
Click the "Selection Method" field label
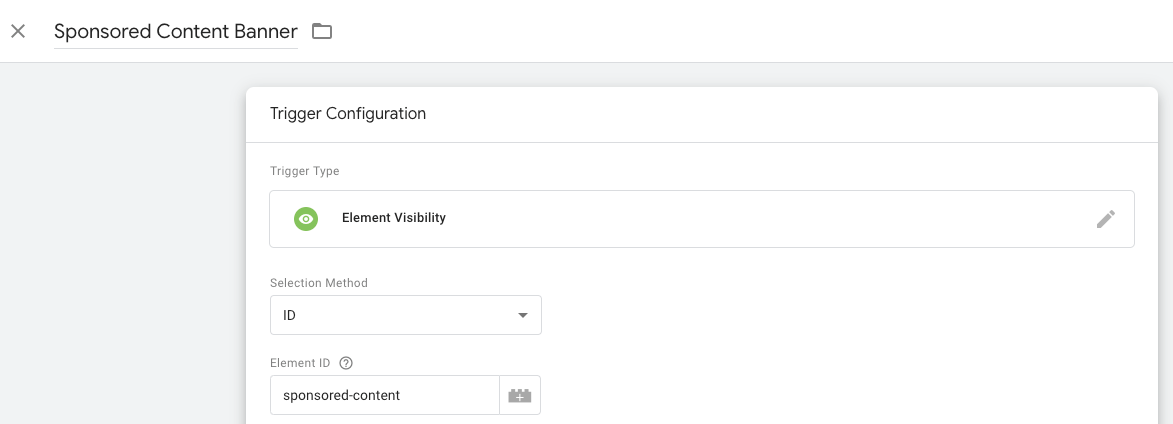(x=318, y=283)
